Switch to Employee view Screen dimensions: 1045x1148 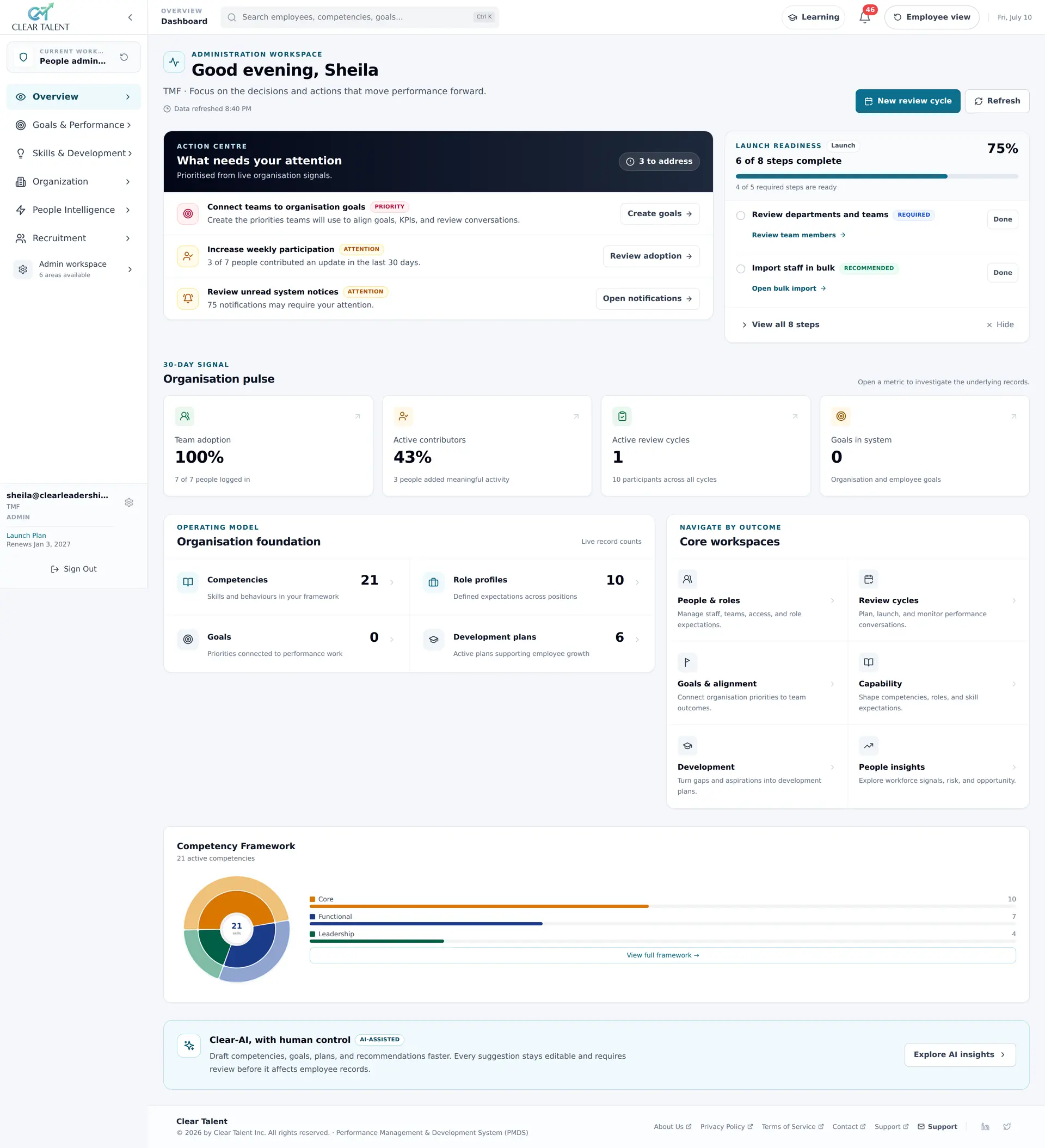pos(932,17)
